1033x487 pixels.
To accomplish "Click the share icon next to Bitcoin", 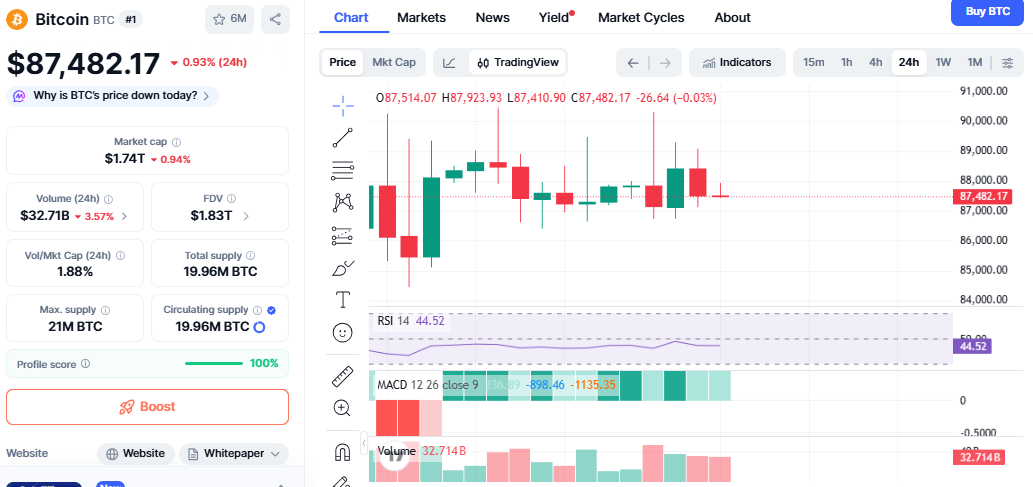I will click(x=275, y=19).
